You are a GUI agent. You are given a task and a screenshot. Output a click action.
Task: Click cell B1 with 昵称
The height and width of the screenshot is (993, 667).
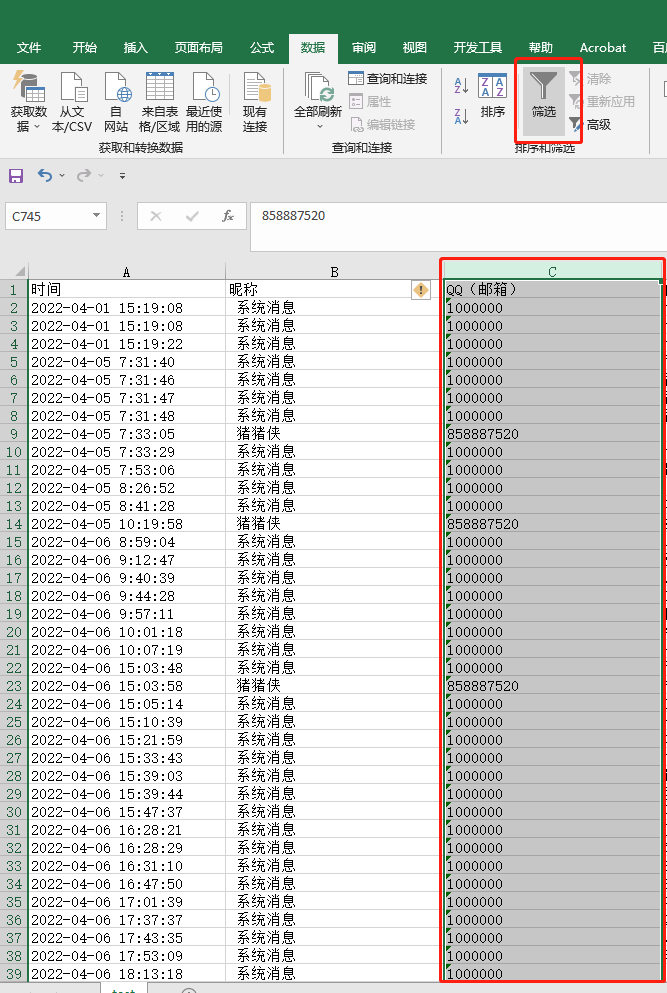(x=334, y=289)
